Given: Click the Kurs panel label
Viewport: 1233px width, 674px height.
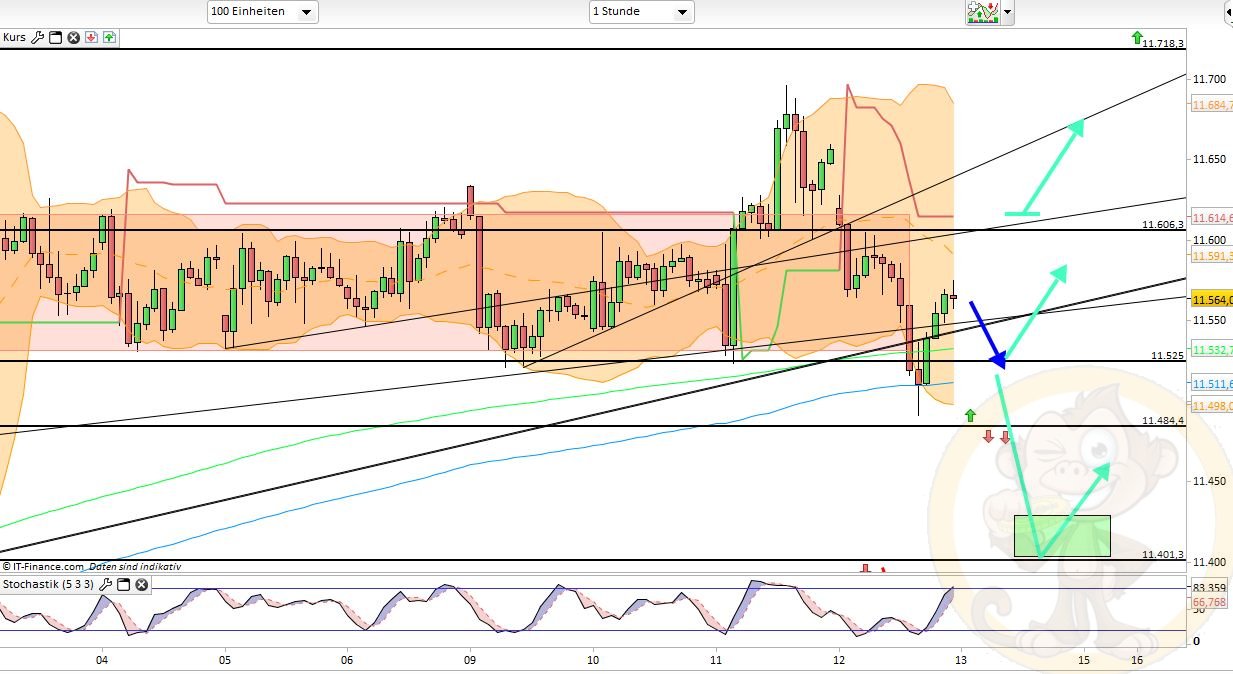Looking at the screenshot, I should 14,38.
